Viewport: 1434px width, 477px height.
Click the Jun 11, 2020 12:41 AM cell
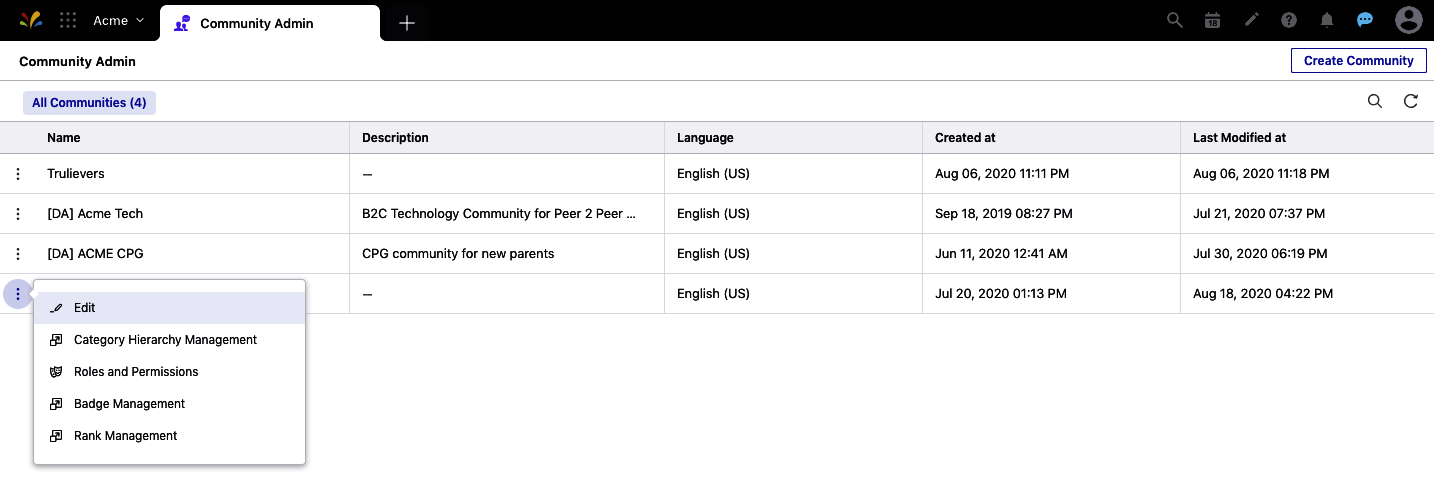pos(1001,254)
